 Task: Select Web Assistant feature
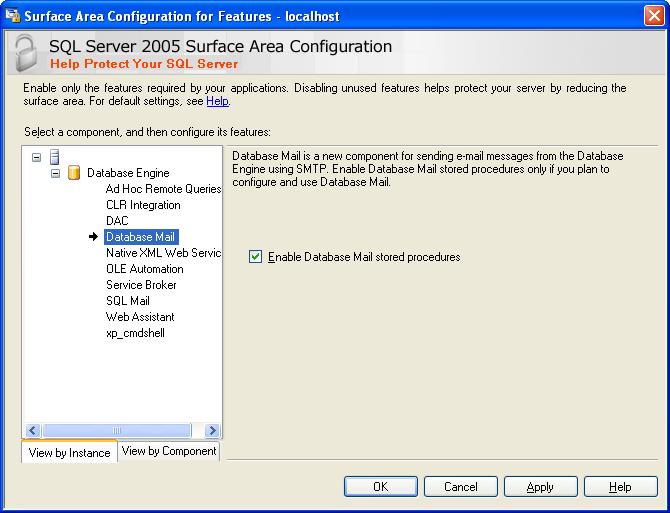140,317
